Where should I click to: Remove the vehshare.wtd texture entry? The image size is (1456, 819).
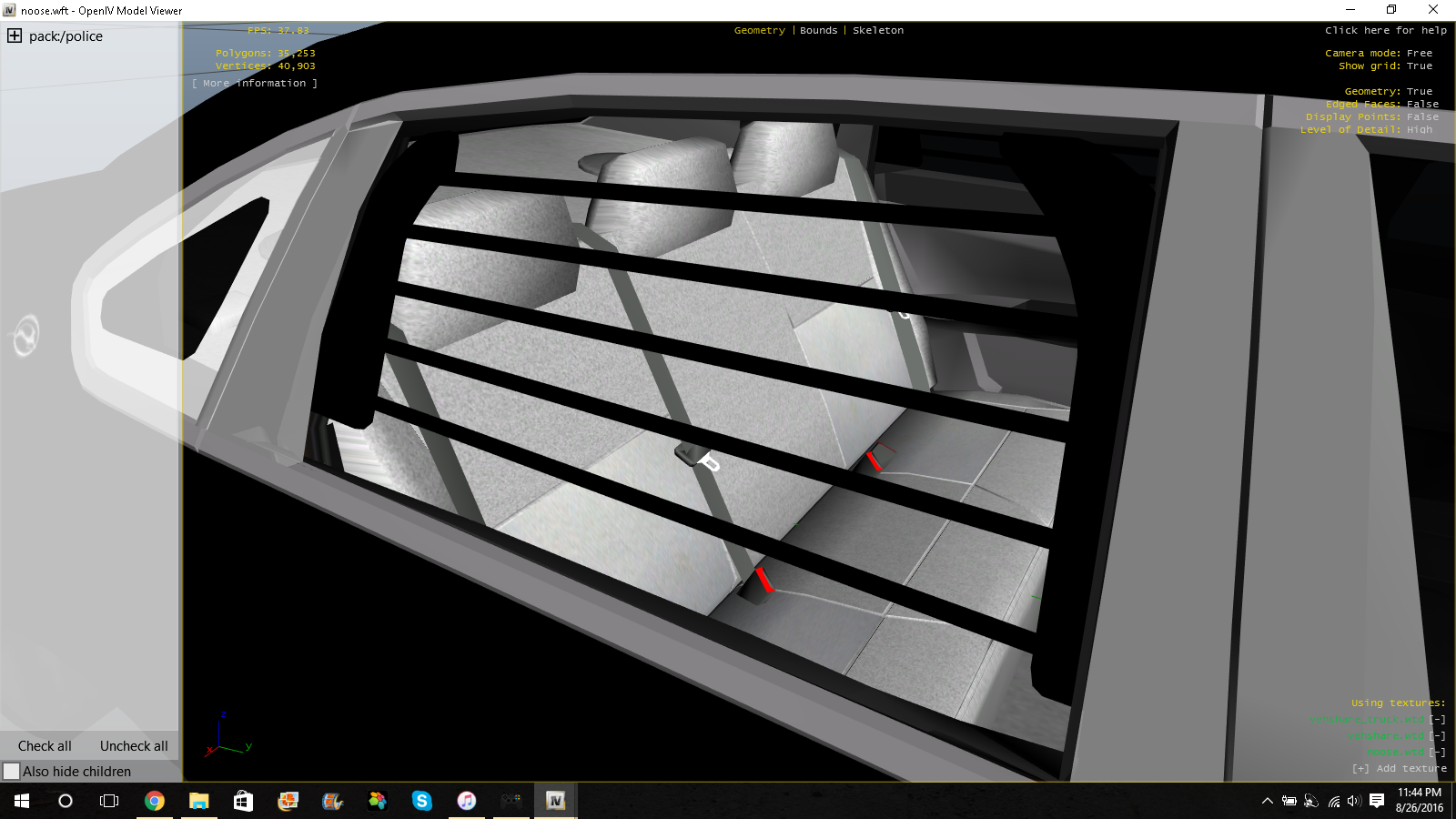pos(1437,735)
